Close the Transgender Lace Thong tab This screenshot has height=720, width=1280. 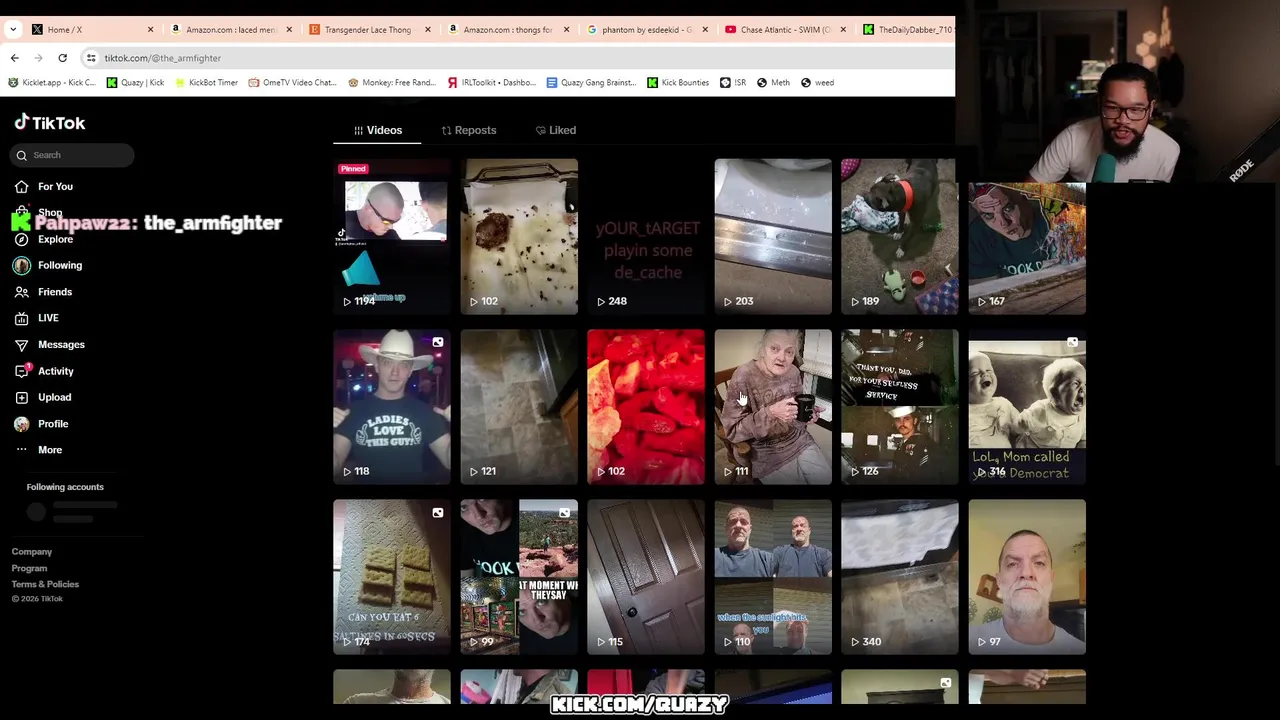[428, 29]
